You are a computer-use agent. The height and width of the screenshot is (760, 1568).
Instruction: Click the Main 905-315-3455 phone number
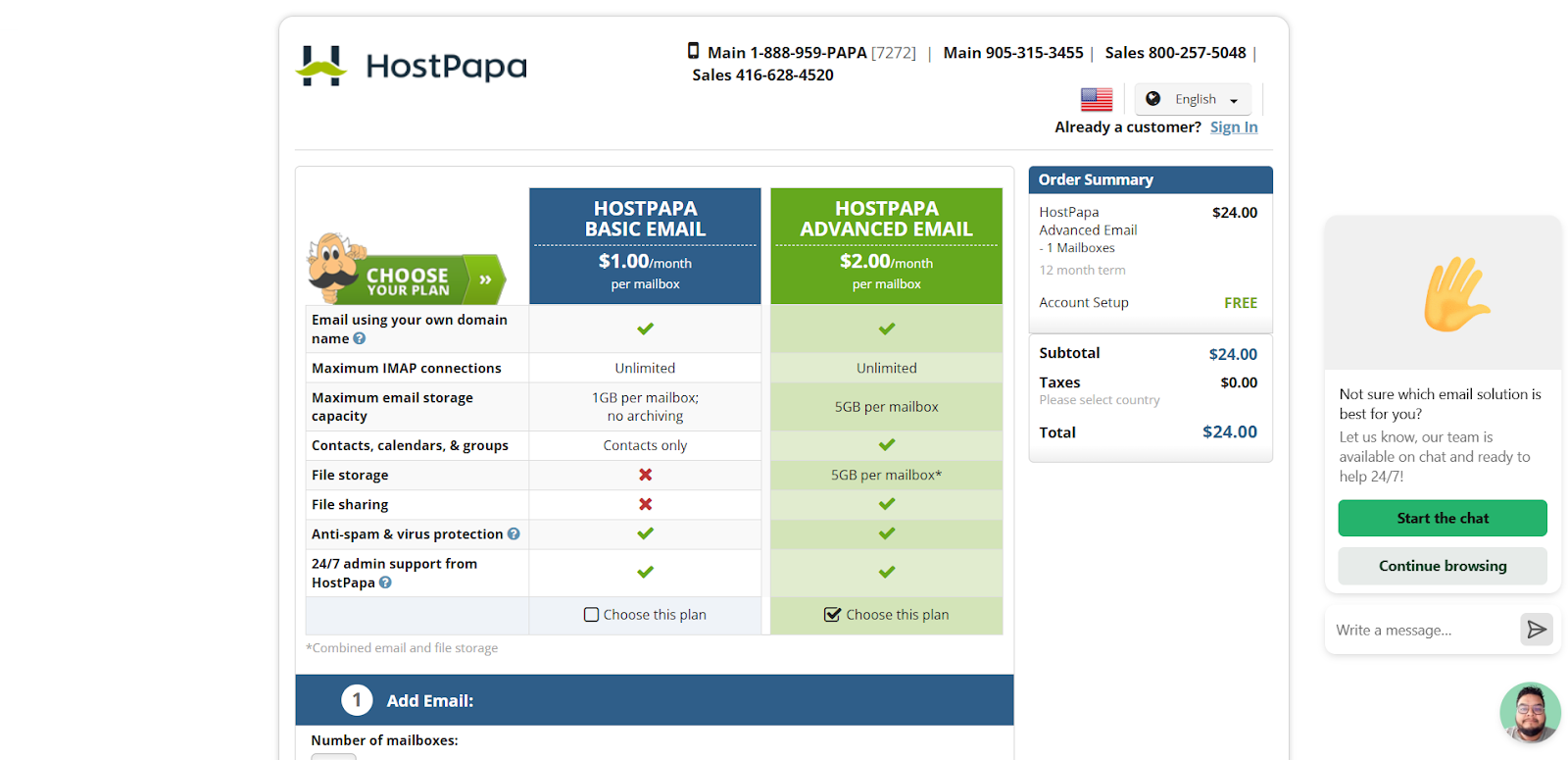[1013, 52]
